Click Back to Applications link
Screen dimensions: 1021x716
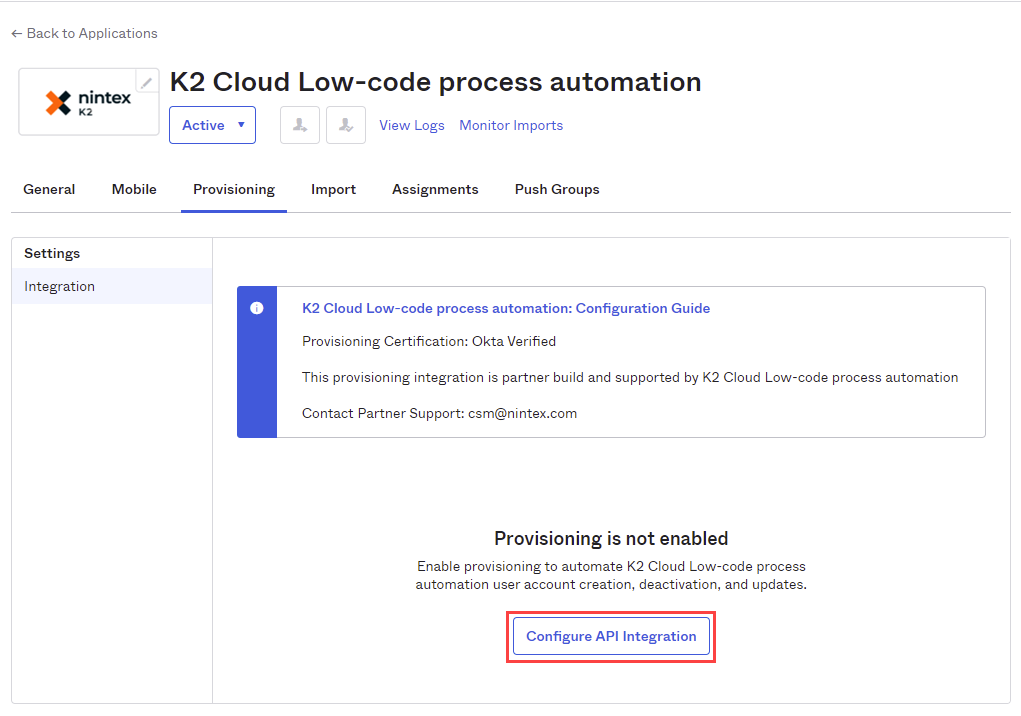tap(84, 33)
